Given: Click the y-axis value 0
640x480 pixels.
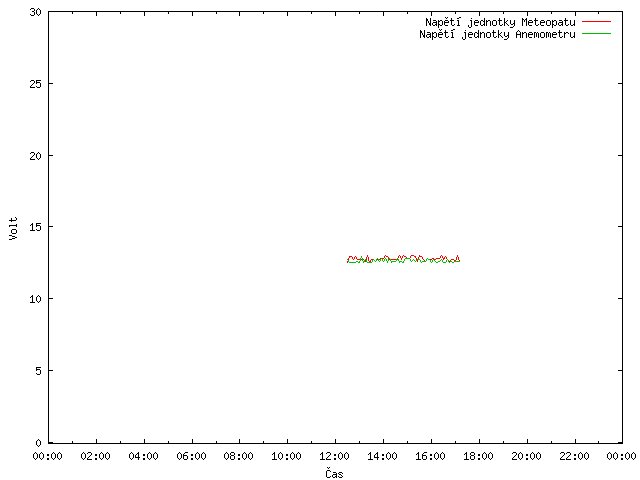Looking at the screenshot, I should pos(38,443).
